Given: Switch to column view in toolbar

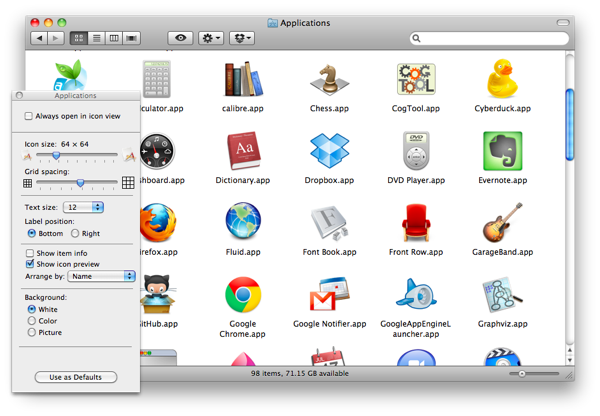Looking at the screenshot, I should 114,38.
